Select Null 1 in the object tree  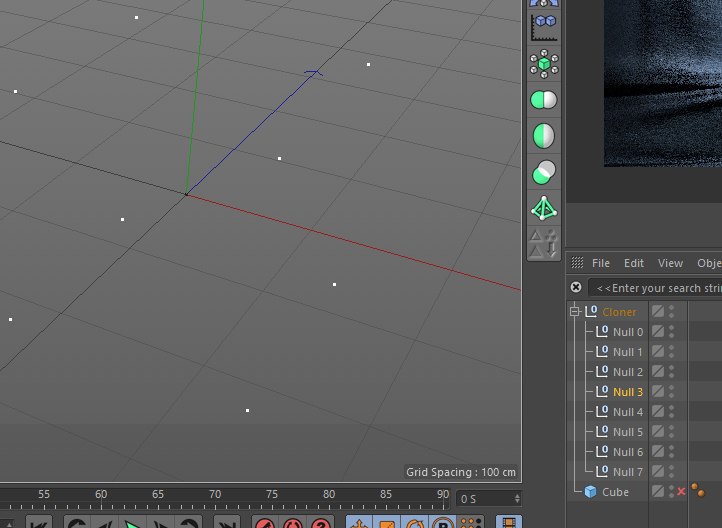point(628,352)
